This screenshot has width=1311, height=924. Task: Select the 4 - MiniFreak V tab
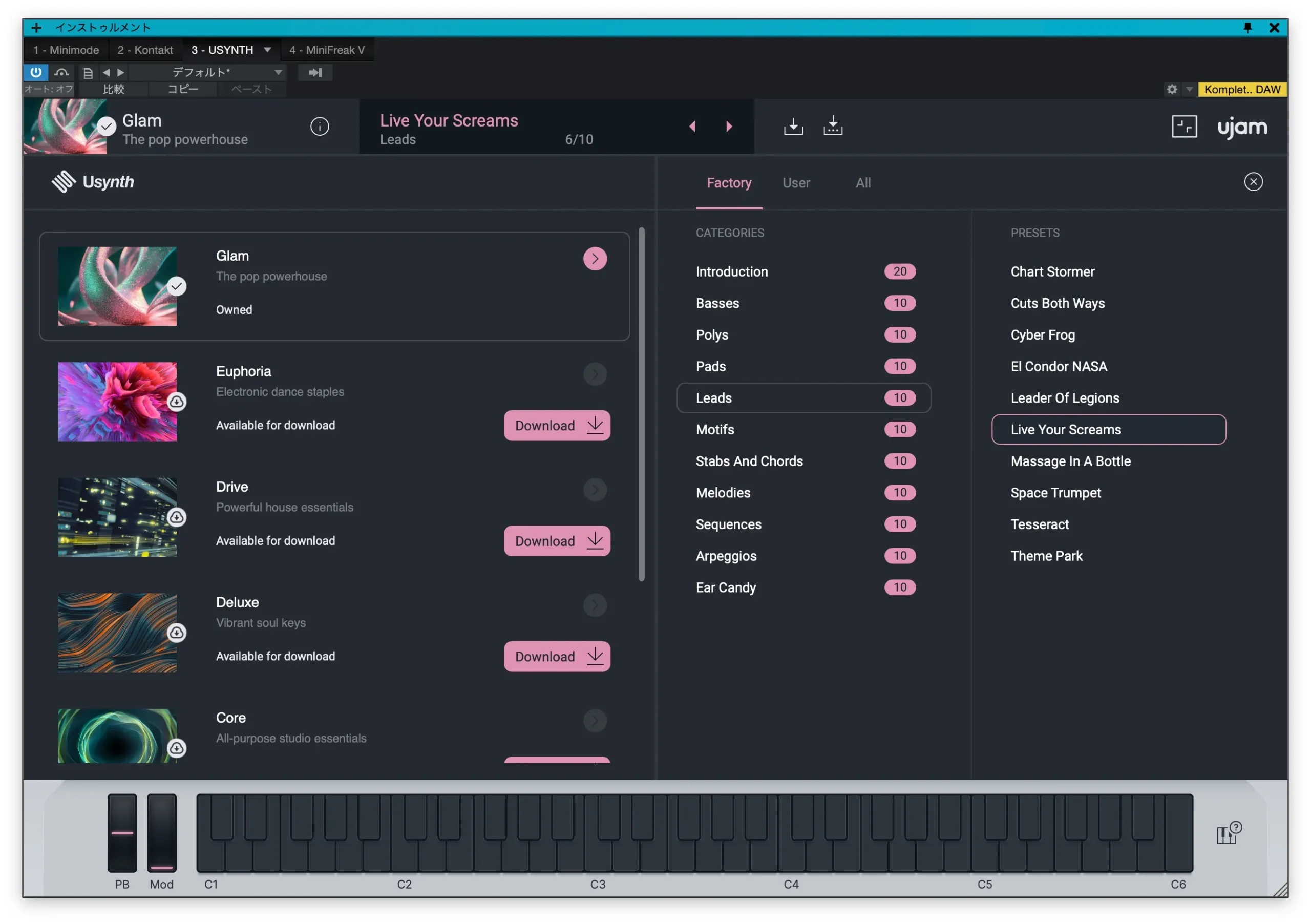(327, 50)
